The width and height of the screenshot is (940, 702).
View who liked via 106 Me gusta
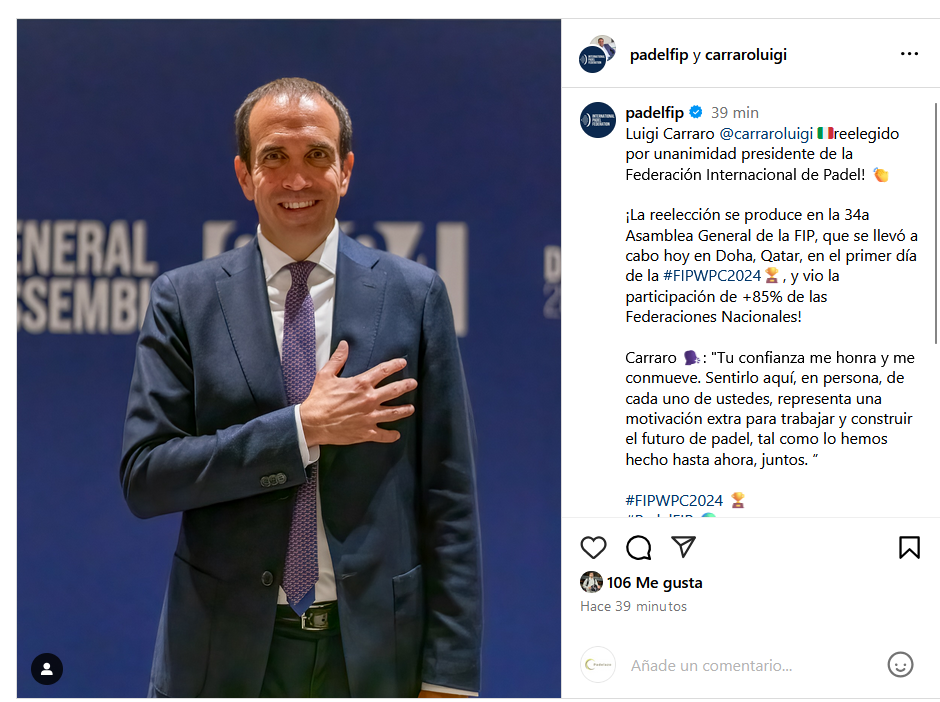pyautogui.click(x=654, y=583)
